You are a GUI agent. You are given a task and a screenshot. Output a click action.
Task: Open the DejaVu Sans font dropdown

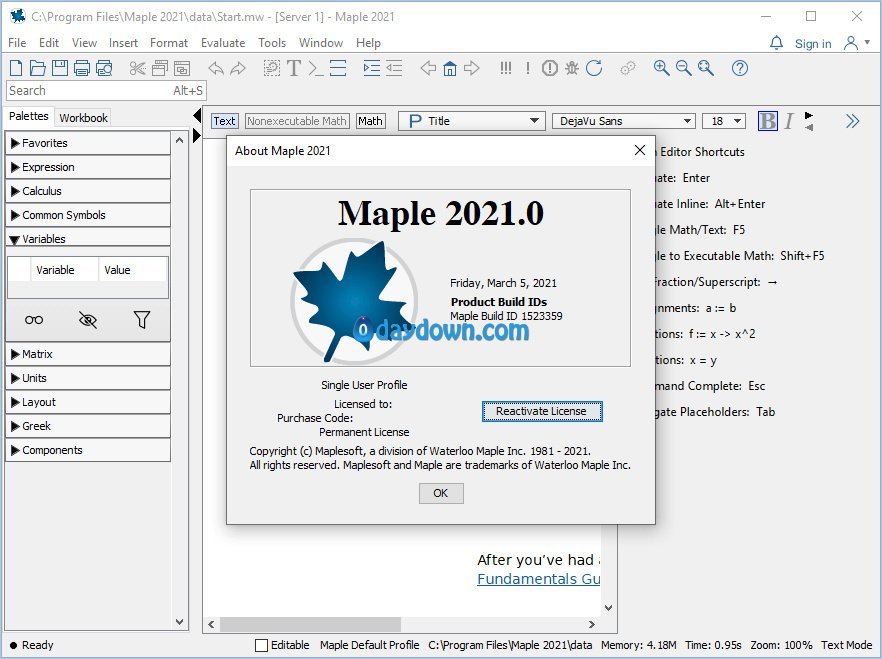tap(623, 121)
